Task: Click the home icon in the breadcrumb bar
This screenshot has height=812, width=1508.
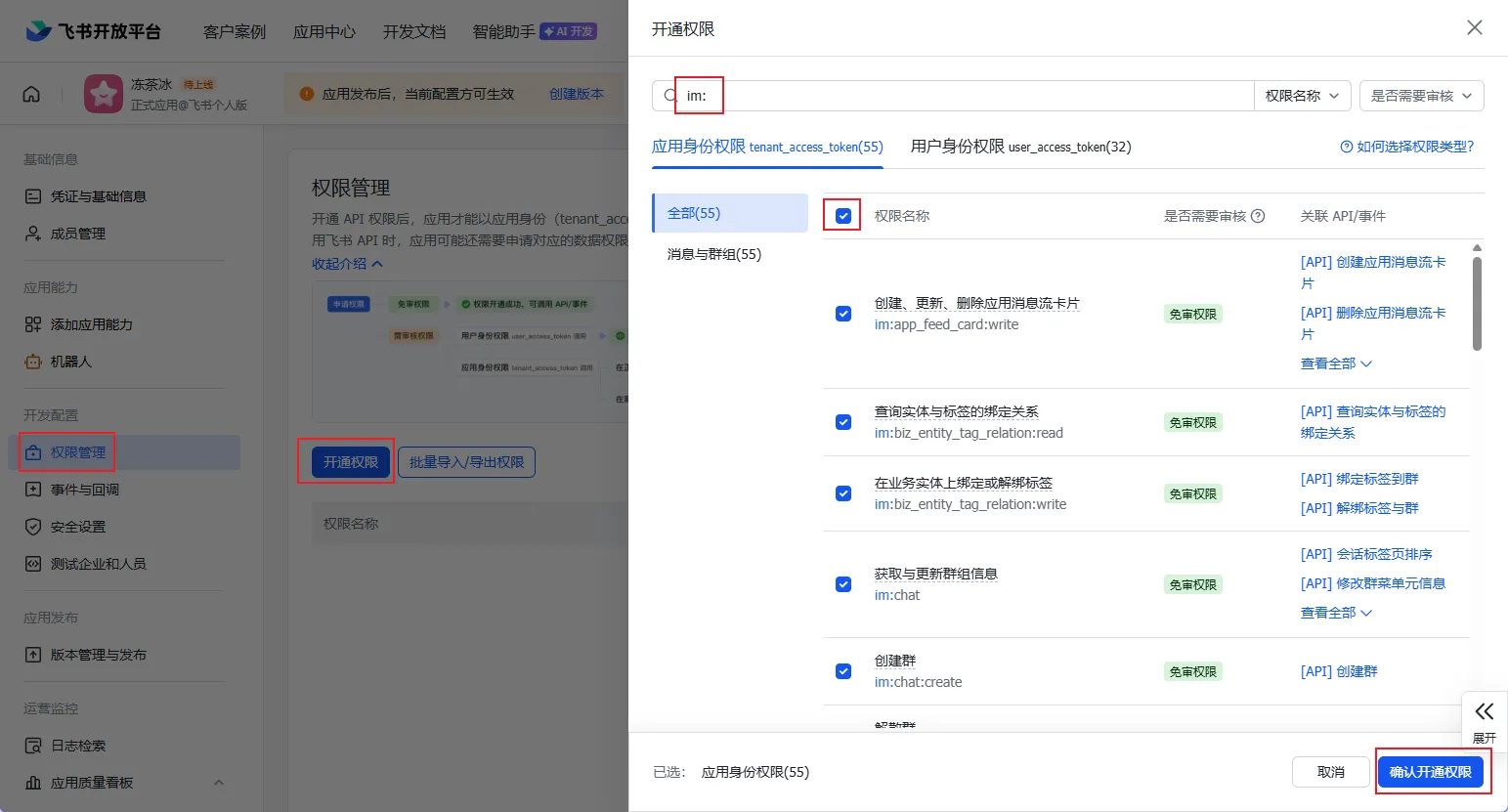Action: click(31, 94)
